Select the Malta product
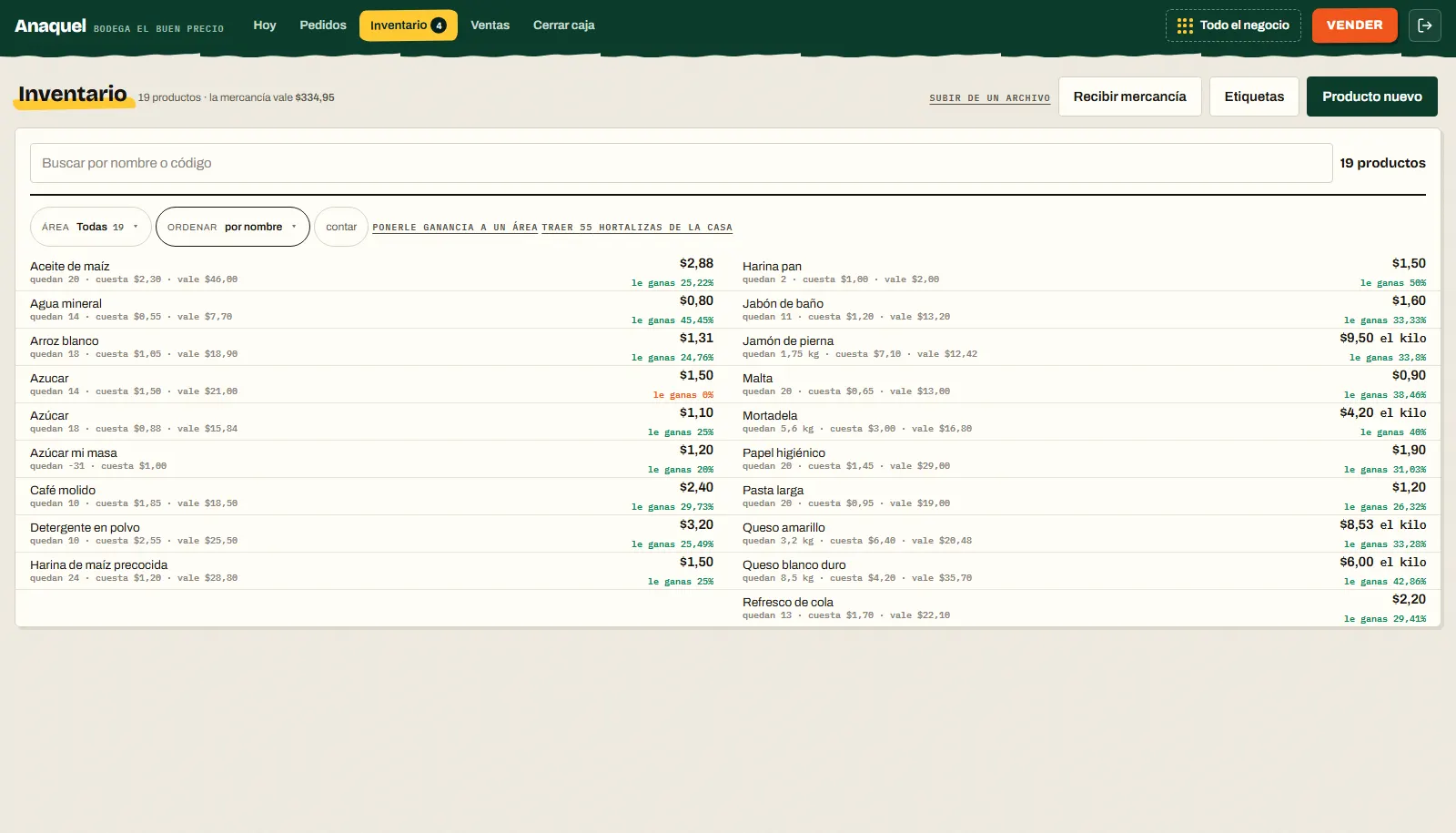 [1084, 384]
